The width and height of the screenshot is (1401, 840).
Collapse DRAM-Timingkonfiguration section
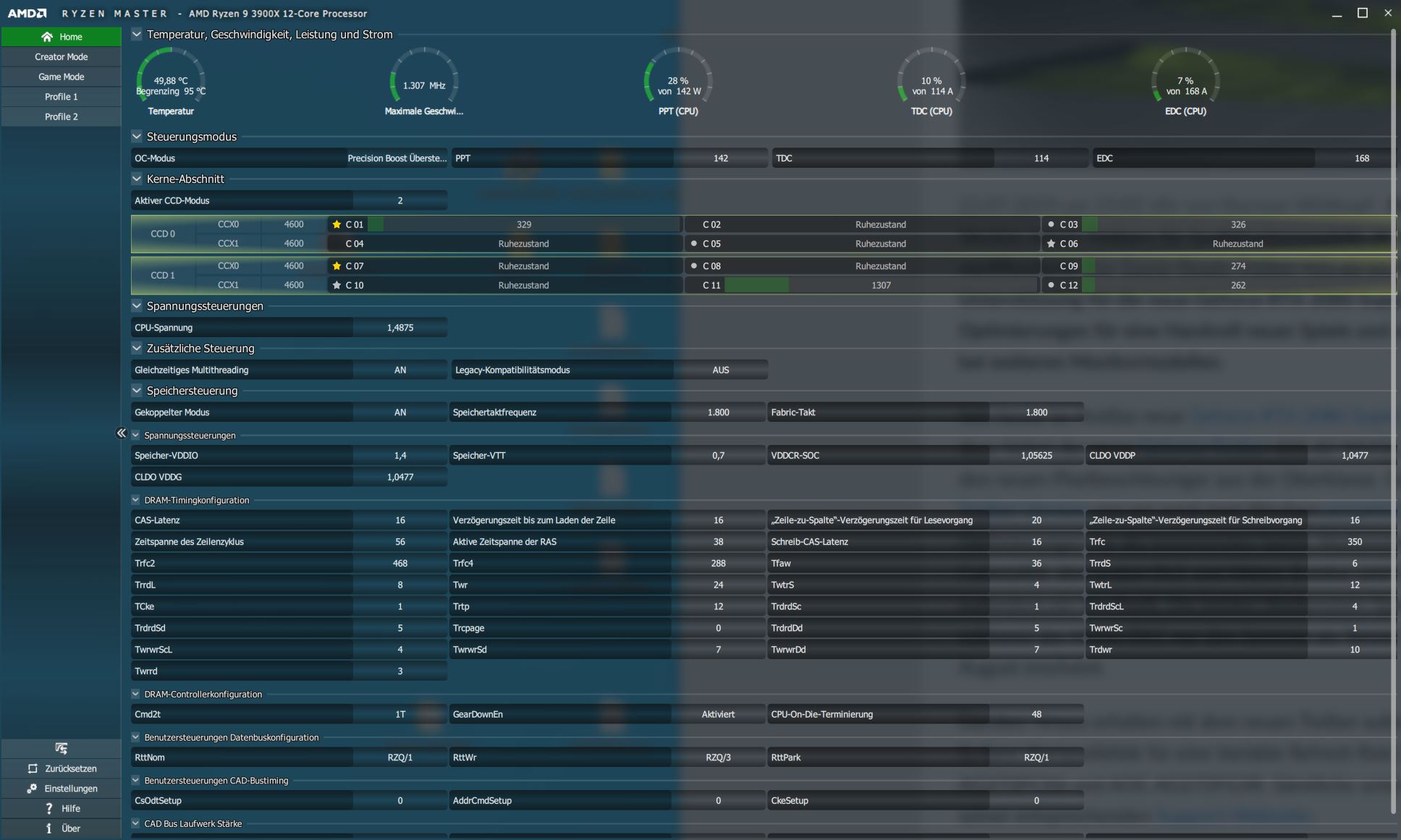[135, 499]
